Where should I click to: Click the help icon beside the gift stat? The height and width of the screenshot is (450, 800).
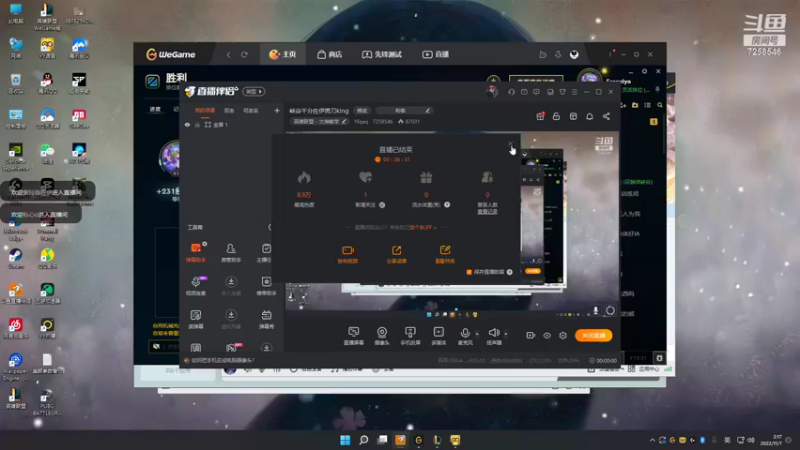pos(447,205)
